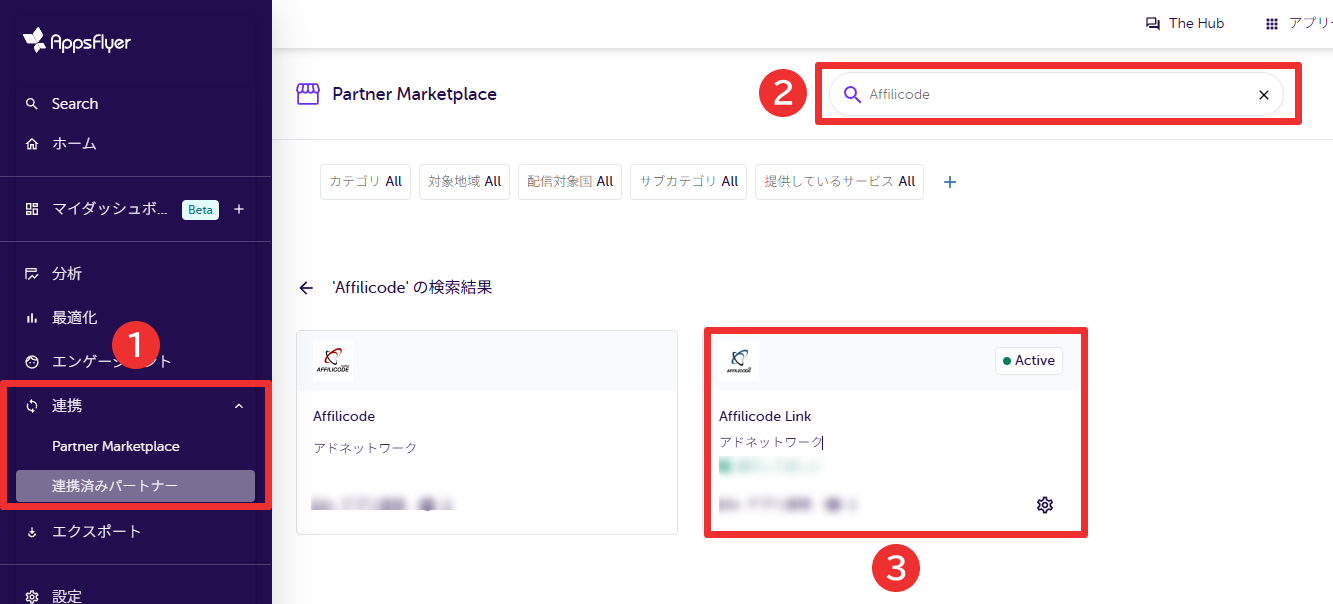
Task: Select 連携済みパートナー submenu item
Action: point(135,486)
